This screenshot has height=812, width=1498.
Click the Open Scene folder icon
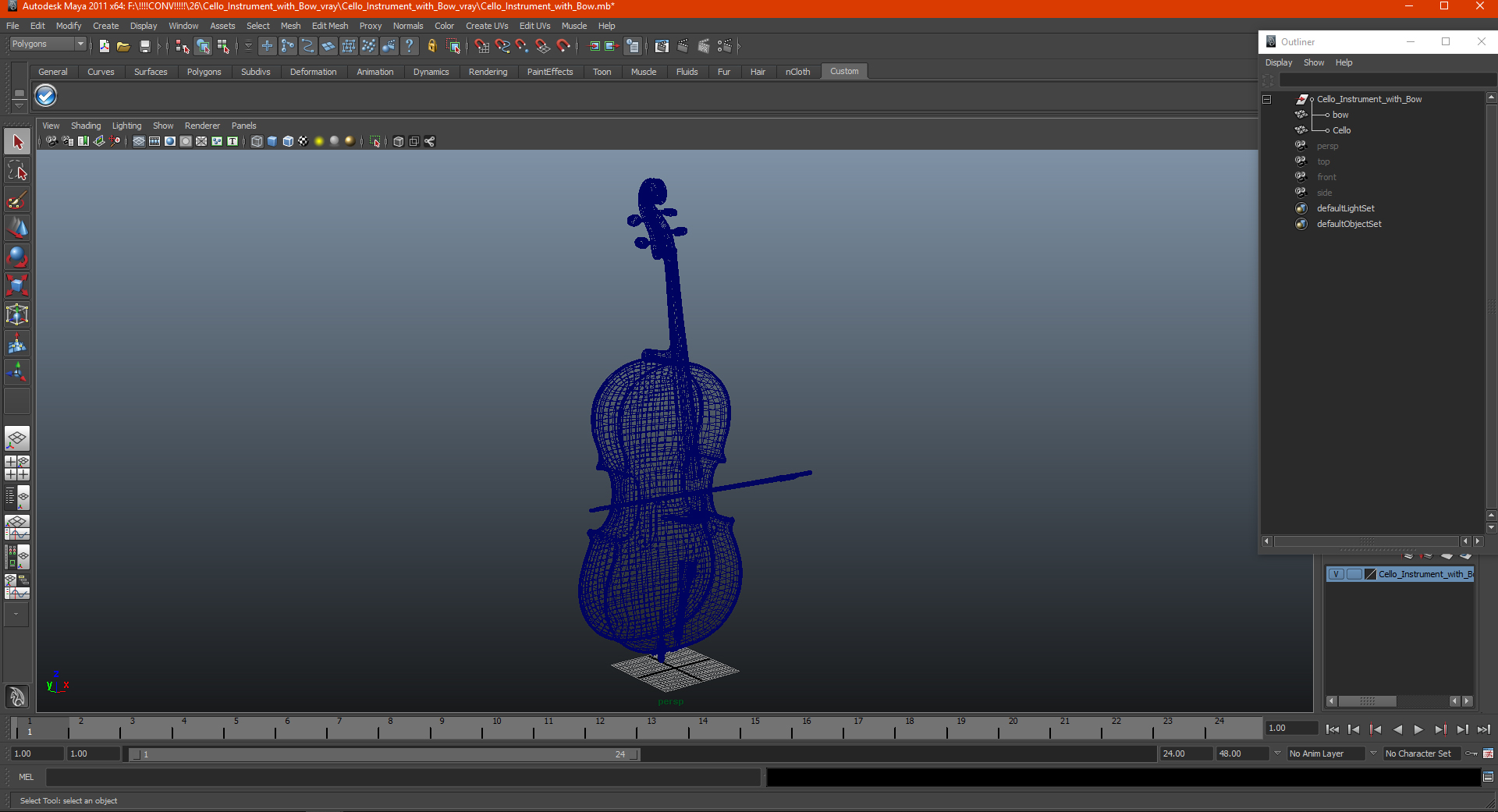[x=123, y=47]
